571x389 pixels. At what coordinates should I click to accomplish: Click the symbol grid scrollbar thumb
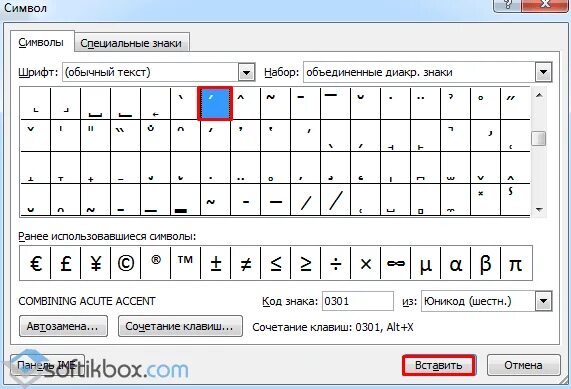(x=539, y=138)
